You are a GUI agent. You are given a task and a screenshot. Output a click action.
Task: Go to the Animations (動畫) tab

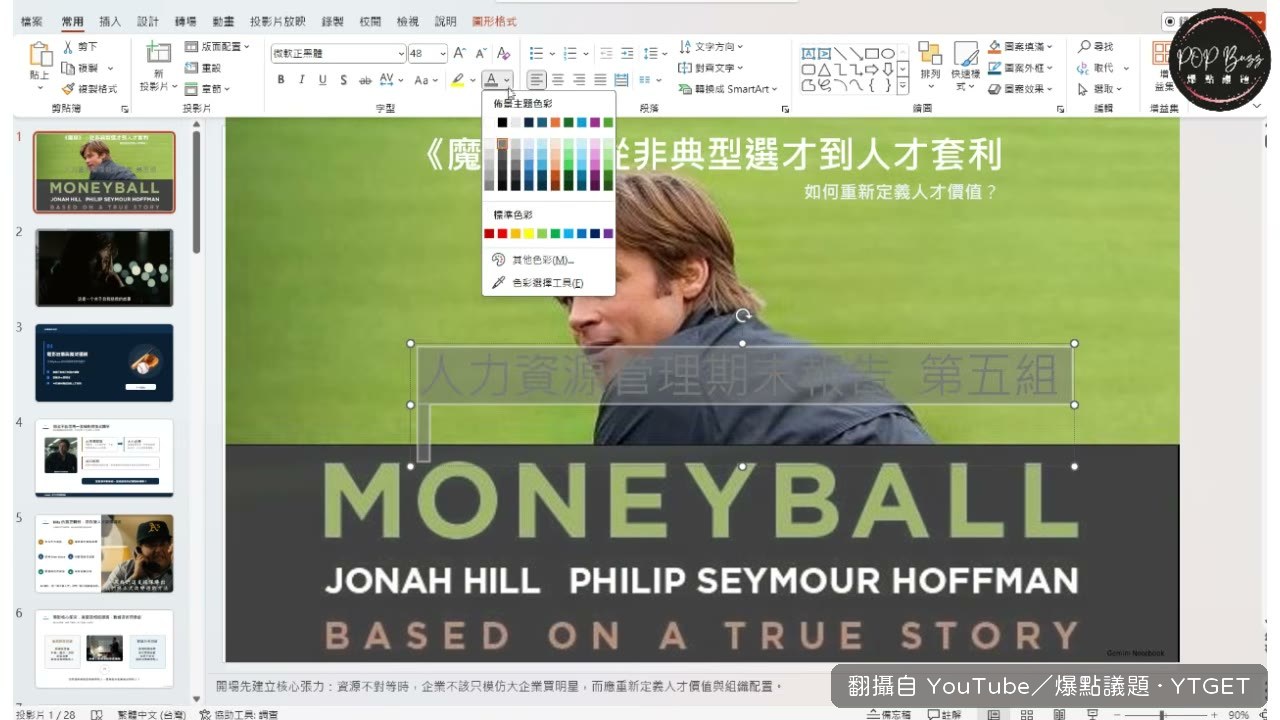224,21
